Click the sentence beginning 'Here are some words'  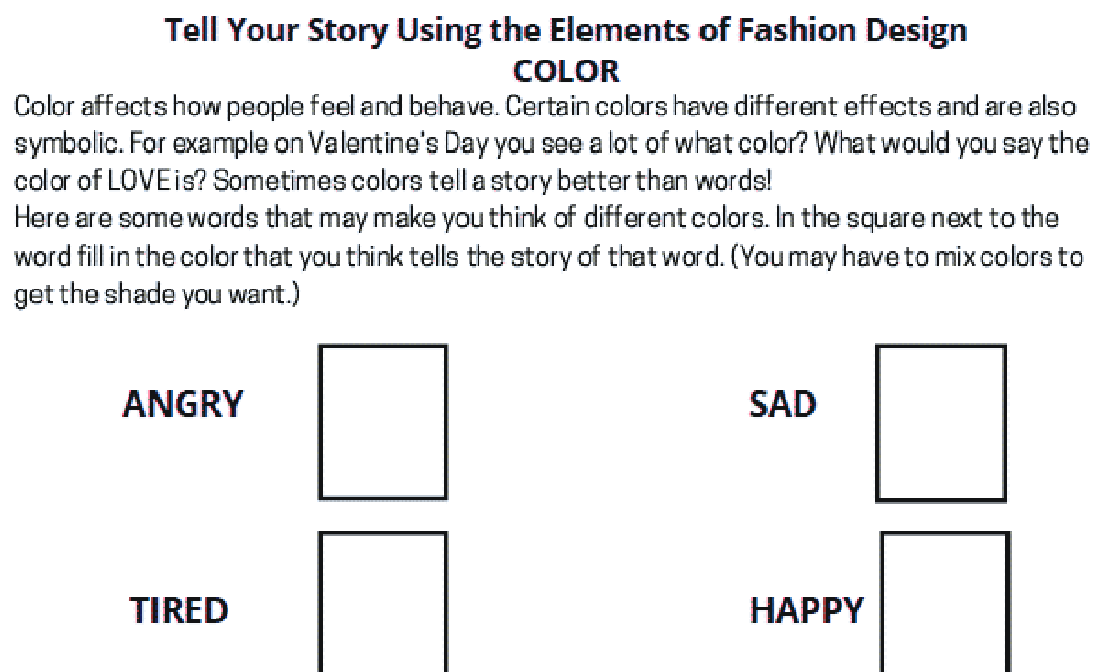coord(391,218)
